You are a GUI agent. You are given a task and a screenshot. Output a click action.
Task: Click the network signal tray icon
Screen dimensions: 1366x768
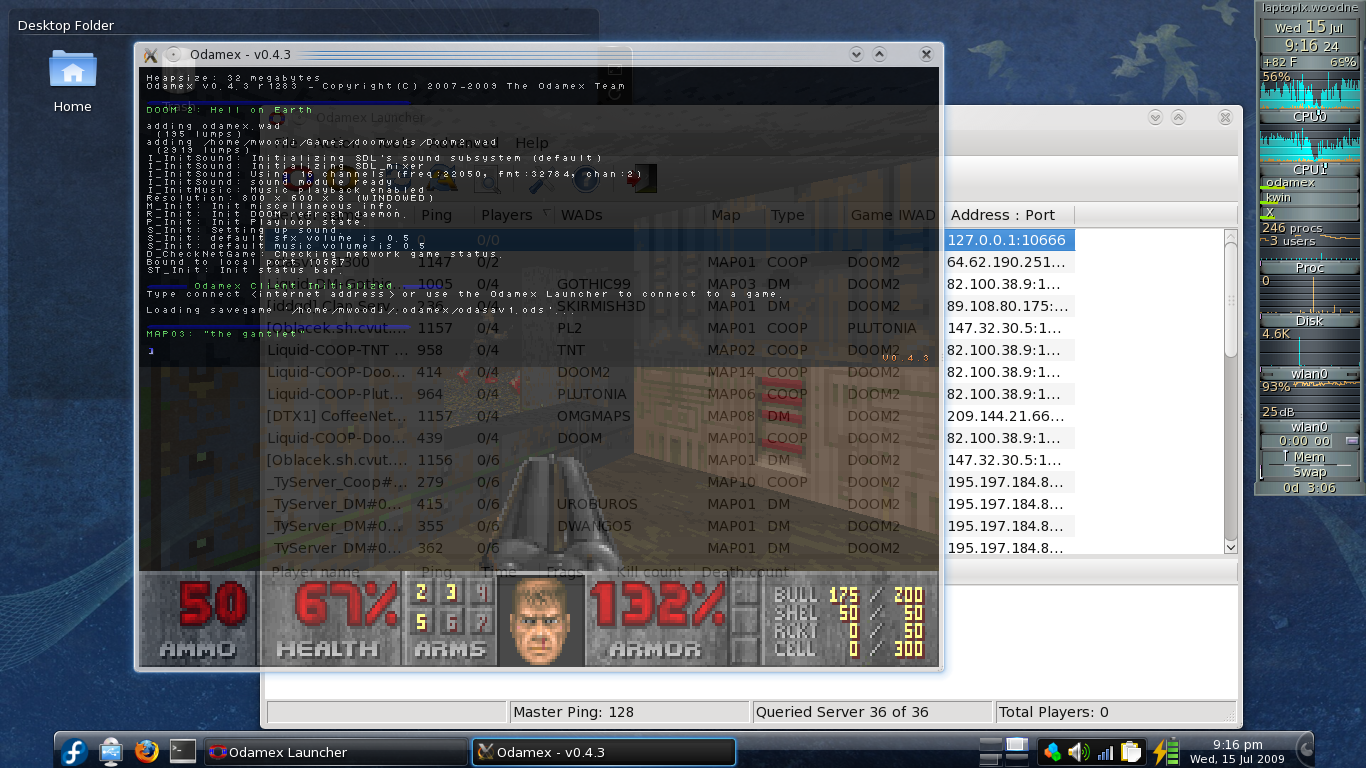tap(1105, 752)
